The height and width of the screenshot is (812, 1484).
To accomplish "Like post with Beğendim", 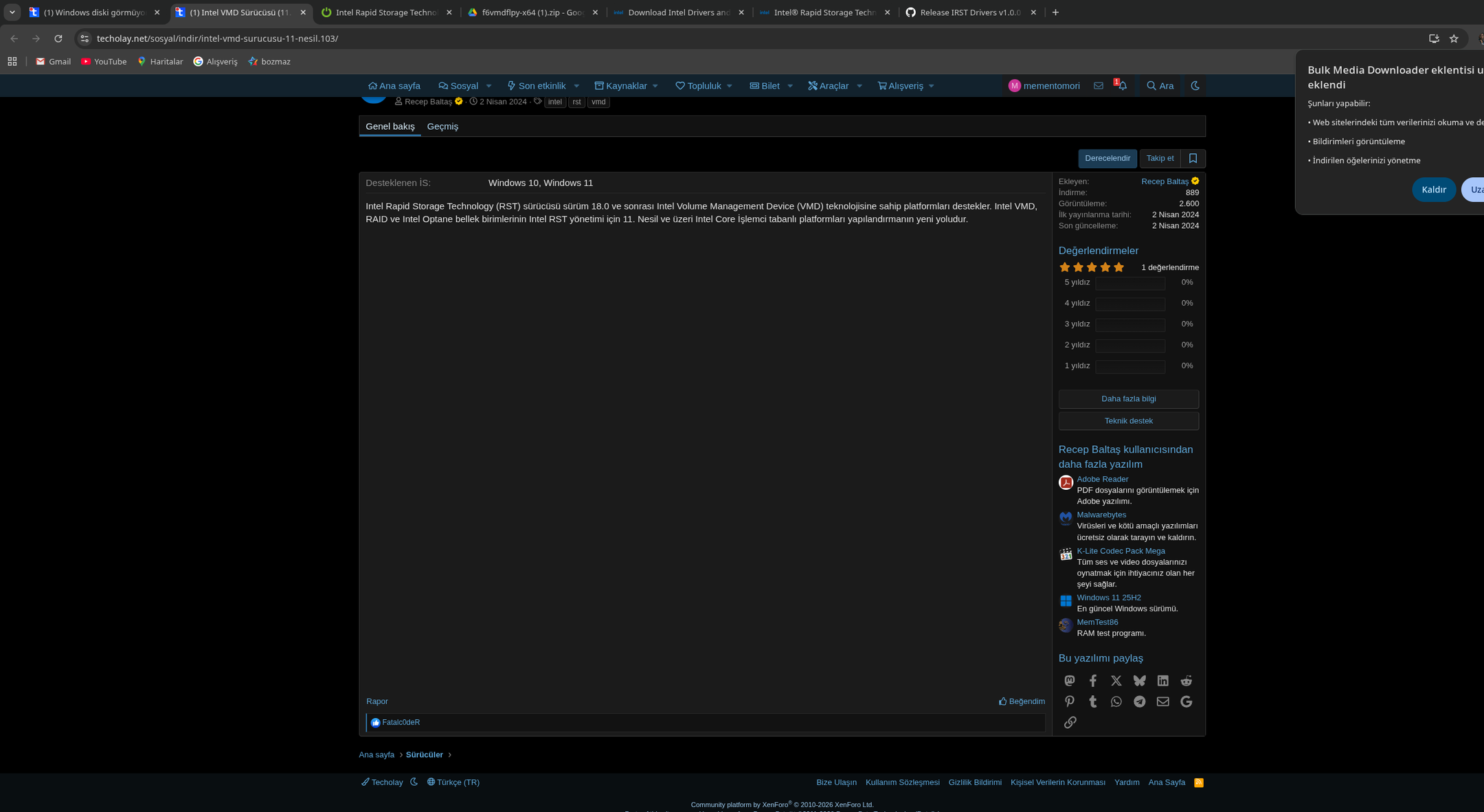I will tap(1022, 701).
